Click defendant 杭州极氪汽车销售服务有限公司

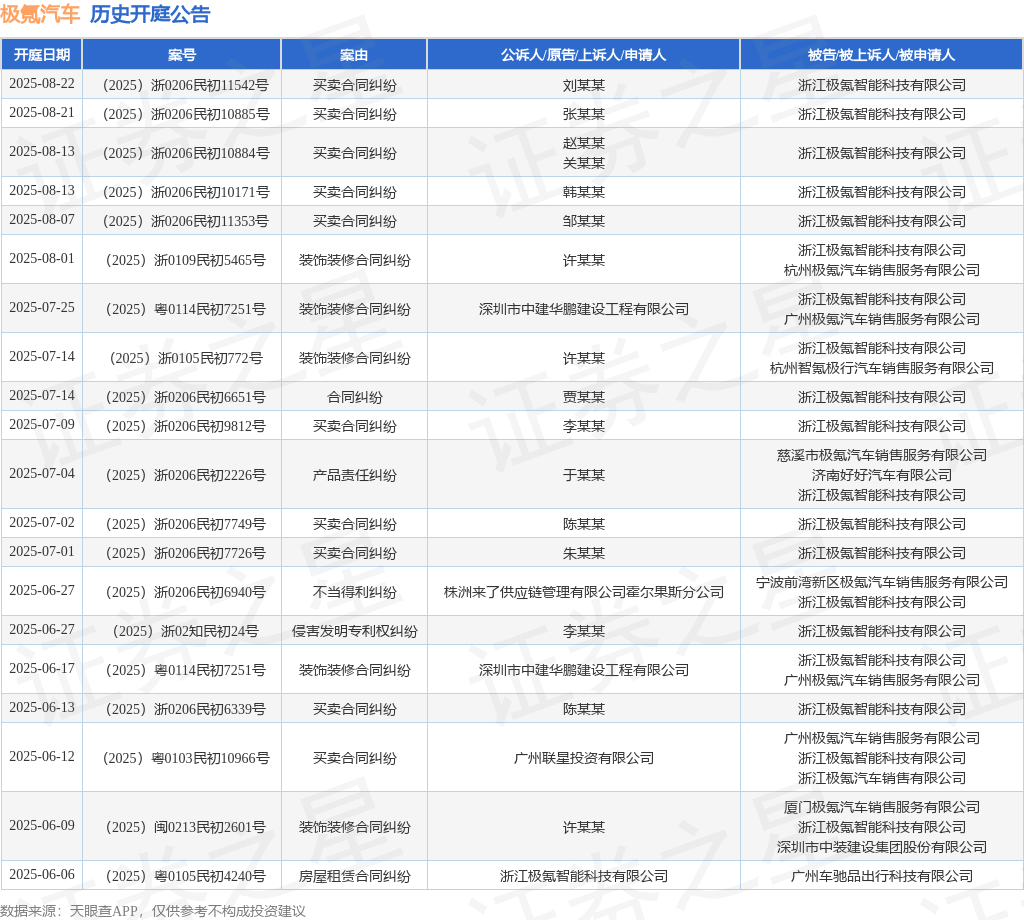pyautogui.click(x=882, y=270)
